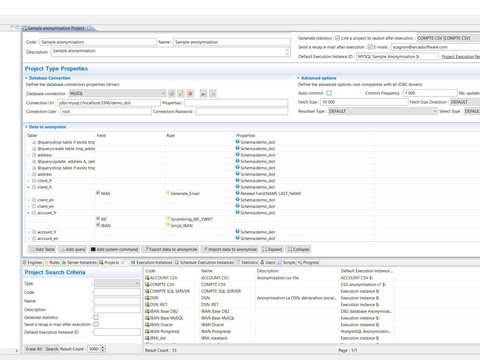Viewport: 480px width, 360px height.
Task: Click Import data to anonymize button
Action: pyautogui.click(x=230, y=249)
